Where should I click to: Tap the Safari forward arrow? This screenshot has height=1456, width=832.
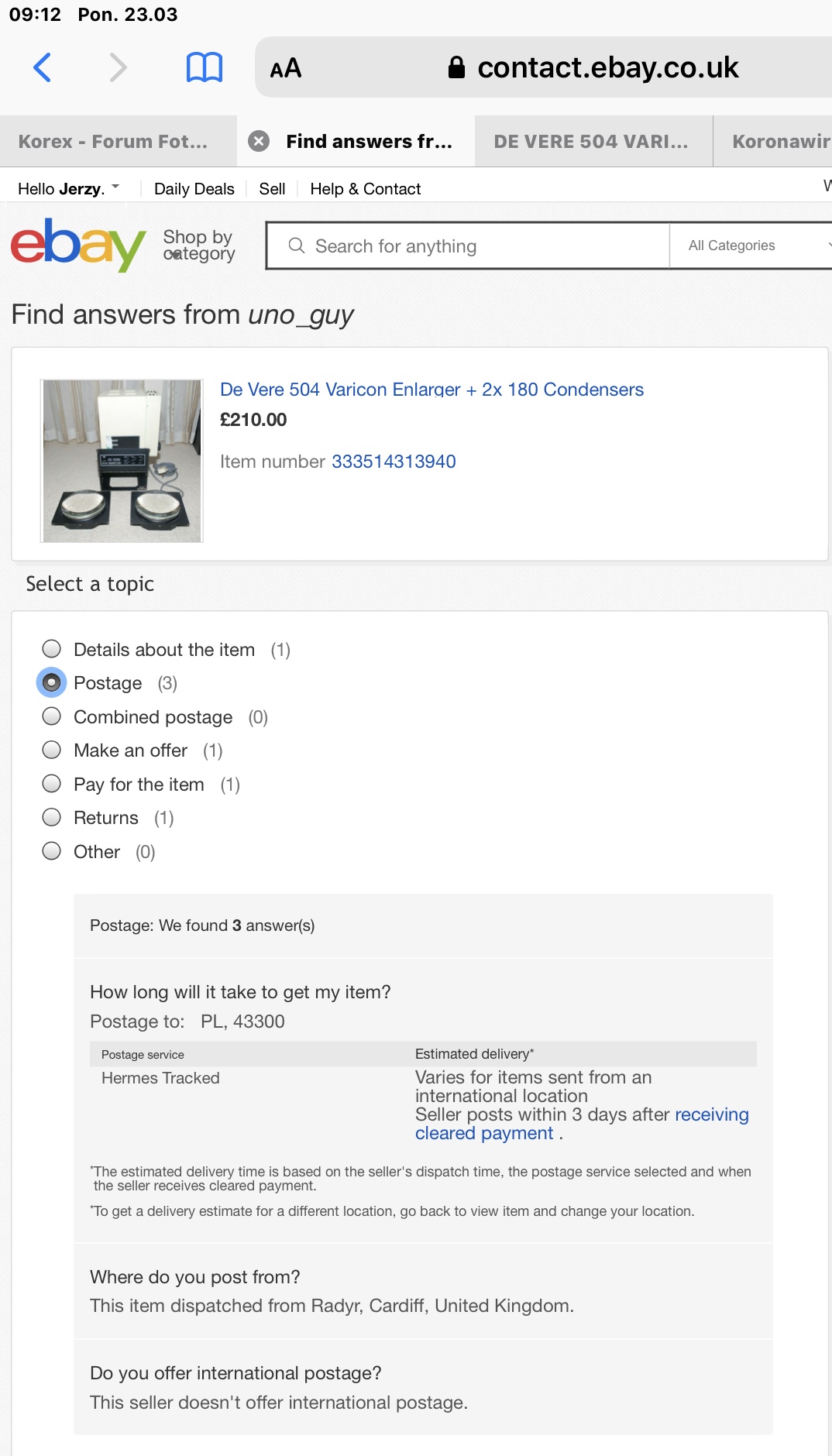tap(118, 67)
